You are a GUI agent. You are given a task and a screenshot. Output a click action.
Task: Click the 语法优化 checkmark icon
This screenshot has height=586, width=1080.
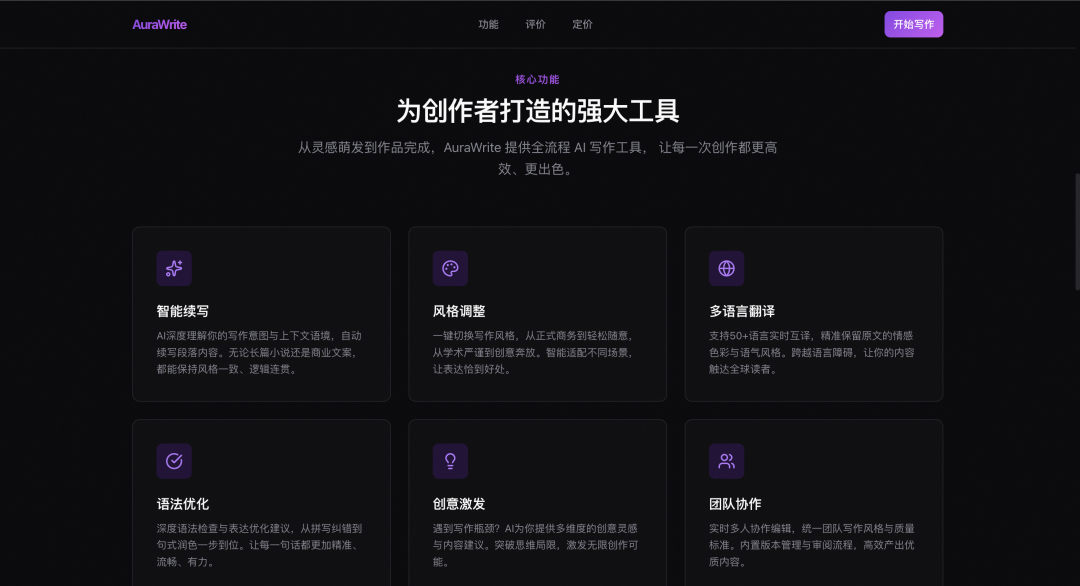coord(174,461)
